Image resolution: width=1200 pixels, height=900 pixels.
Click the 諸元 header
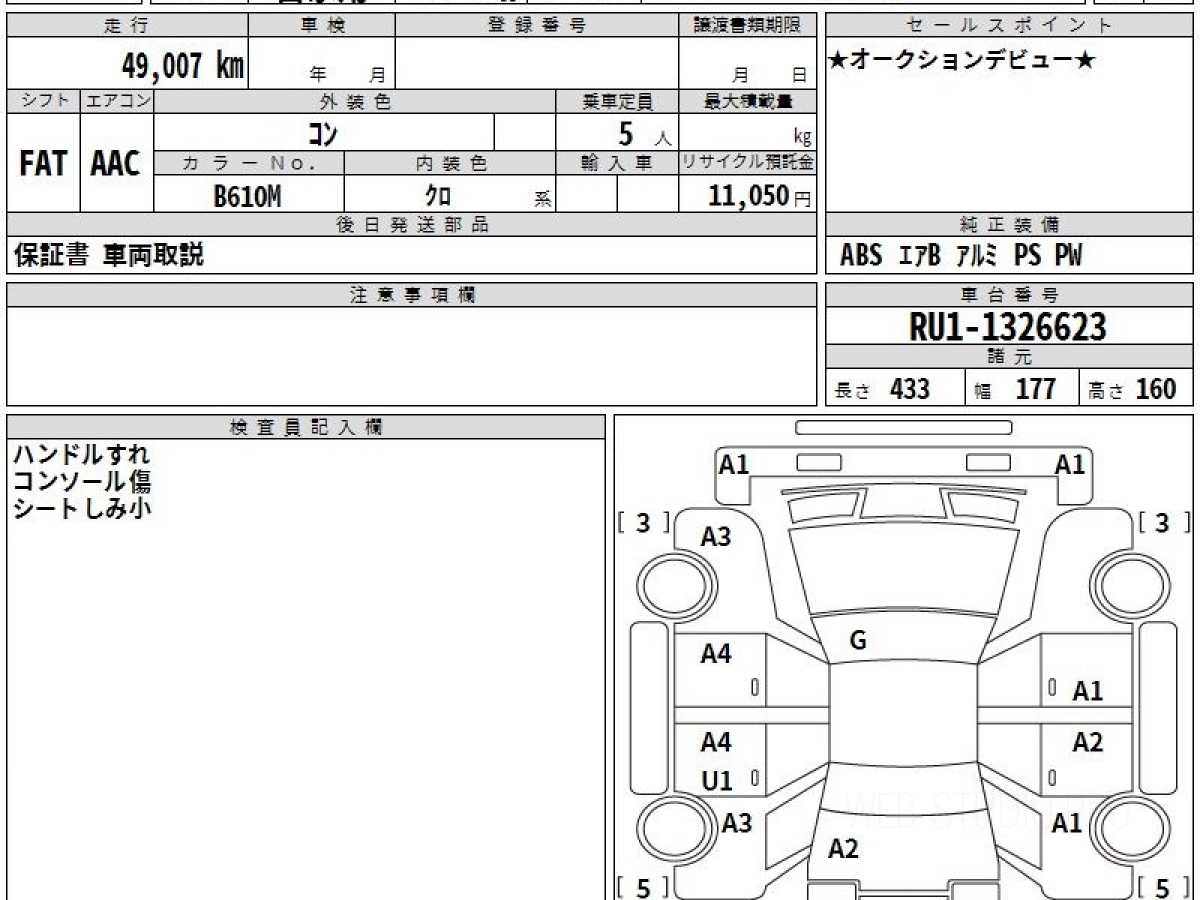pyautogui.click(x=1009, y=357)
